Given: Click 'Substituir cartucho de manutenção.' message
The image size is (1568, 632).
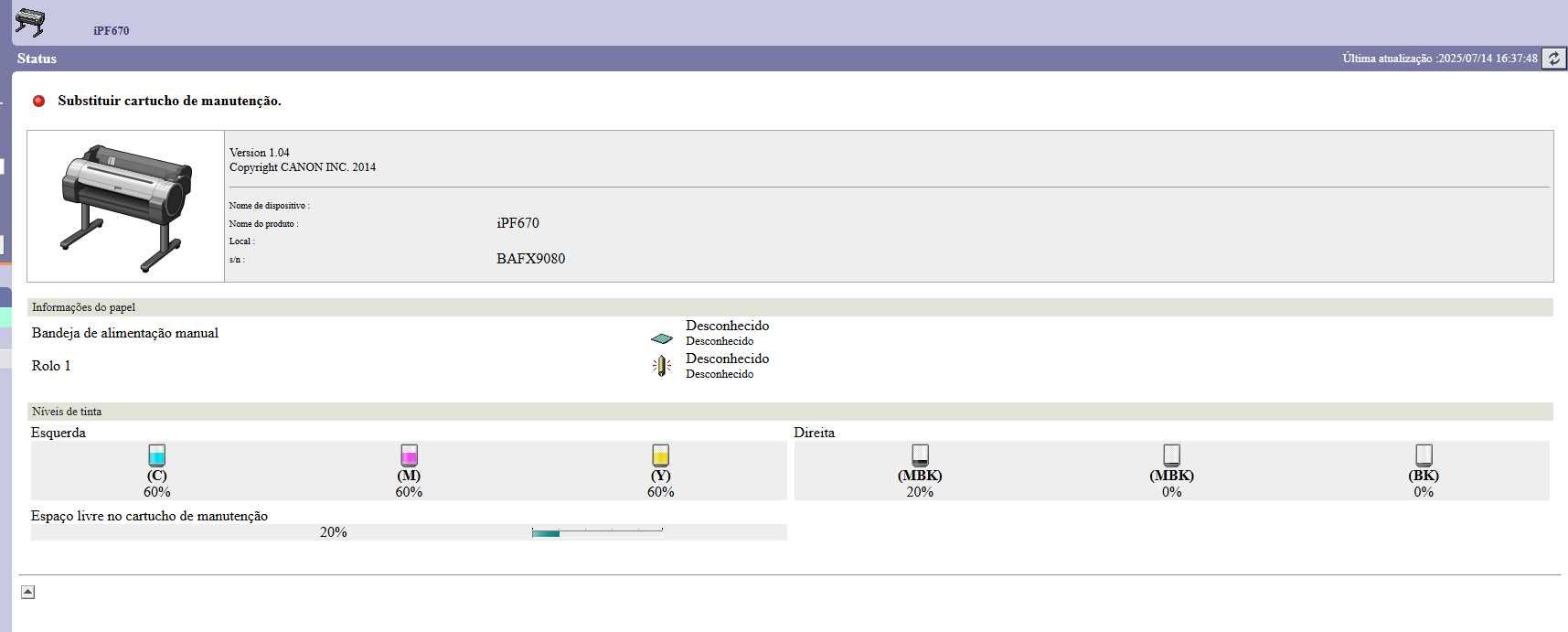Looking at the screenshot, I should [x=169, y=101].
